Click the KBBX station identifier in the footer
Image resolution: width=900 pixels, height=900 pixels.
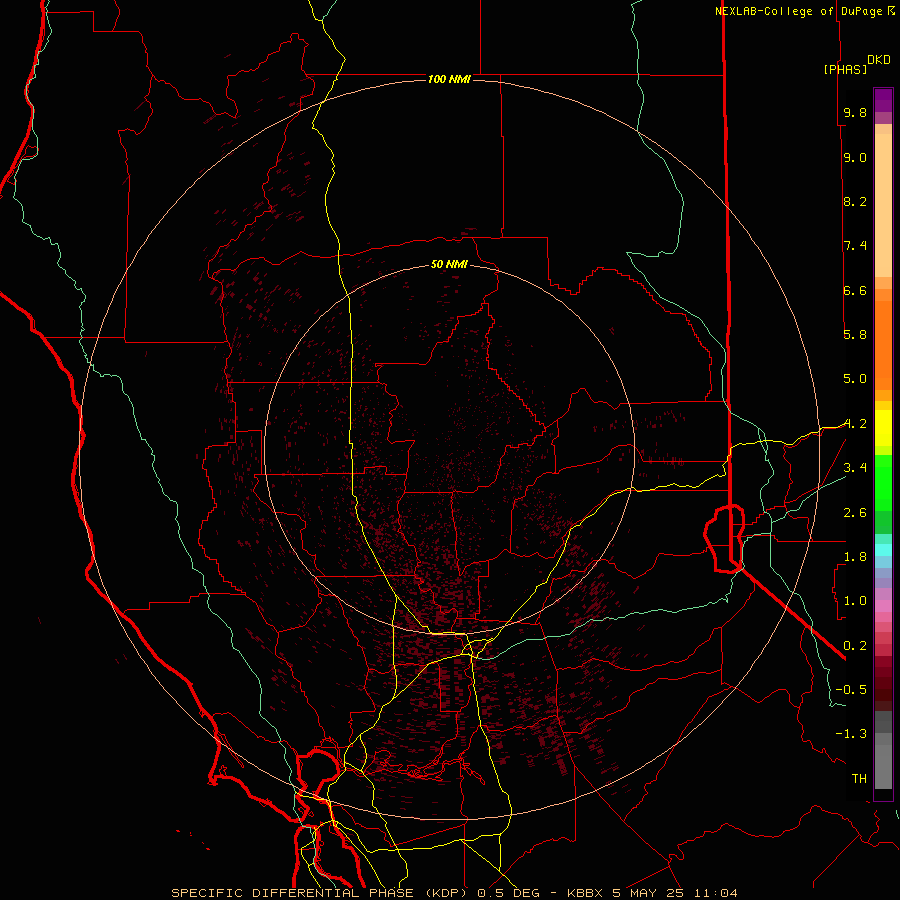tap(585, 893)
